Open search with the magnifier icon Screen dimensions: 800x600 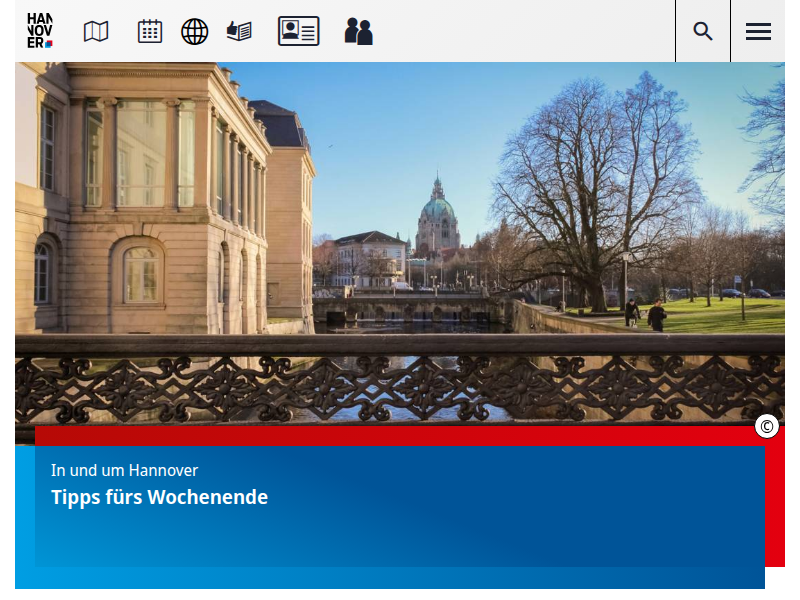point(703,31)
